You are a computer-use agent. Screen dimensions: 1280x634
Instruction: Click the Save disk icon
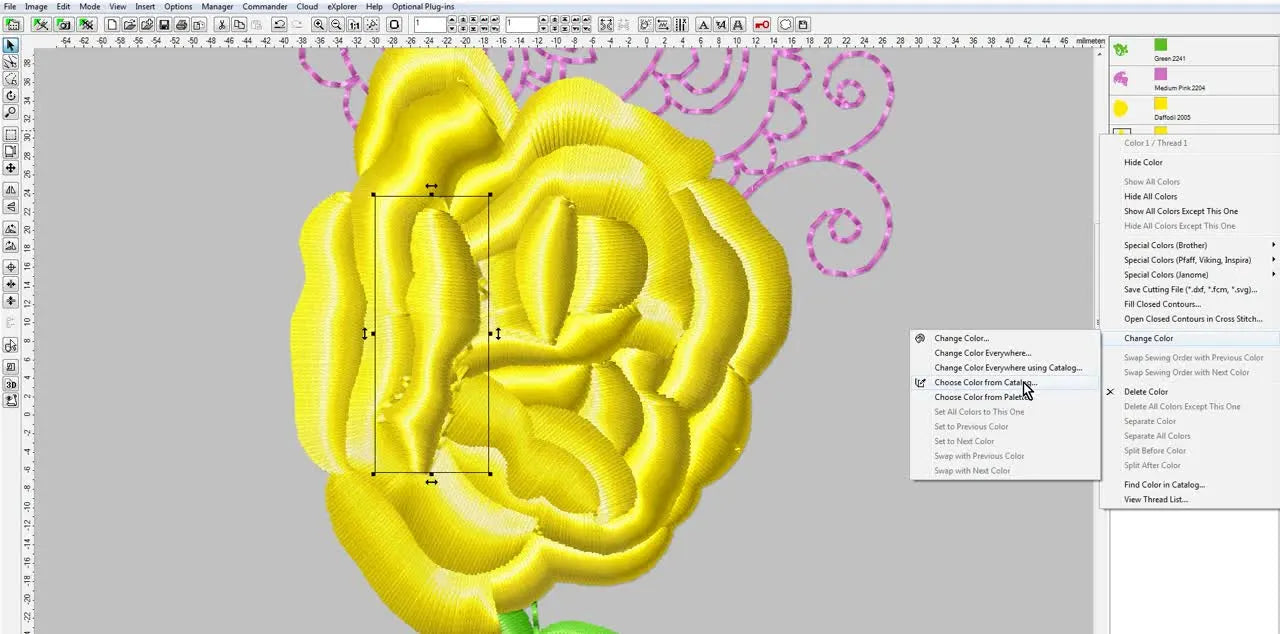click(x=163, y=24)
